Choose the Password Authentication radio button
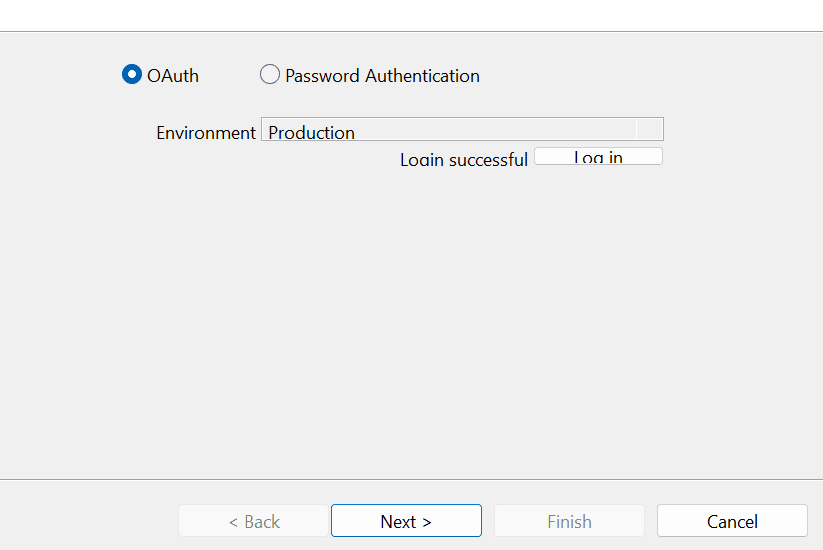This screenshot has height=550, width=823. click(270, 75)
